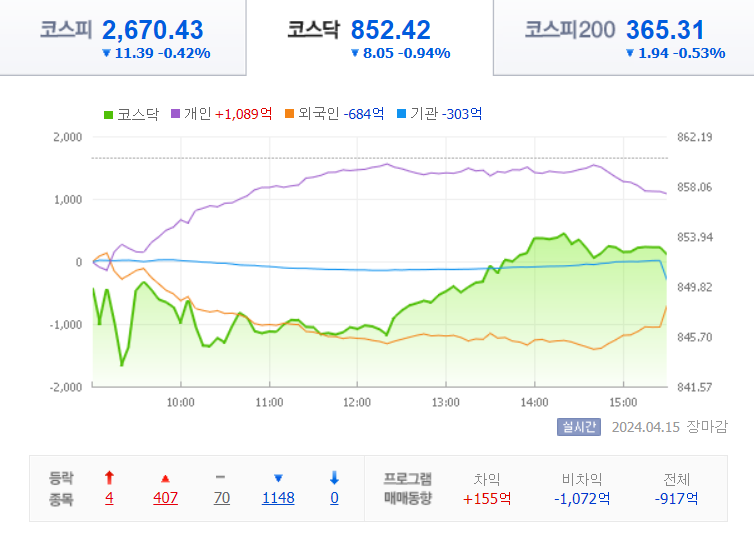Click the 프로그램 매매동향 label

click(x=408, y=488)
